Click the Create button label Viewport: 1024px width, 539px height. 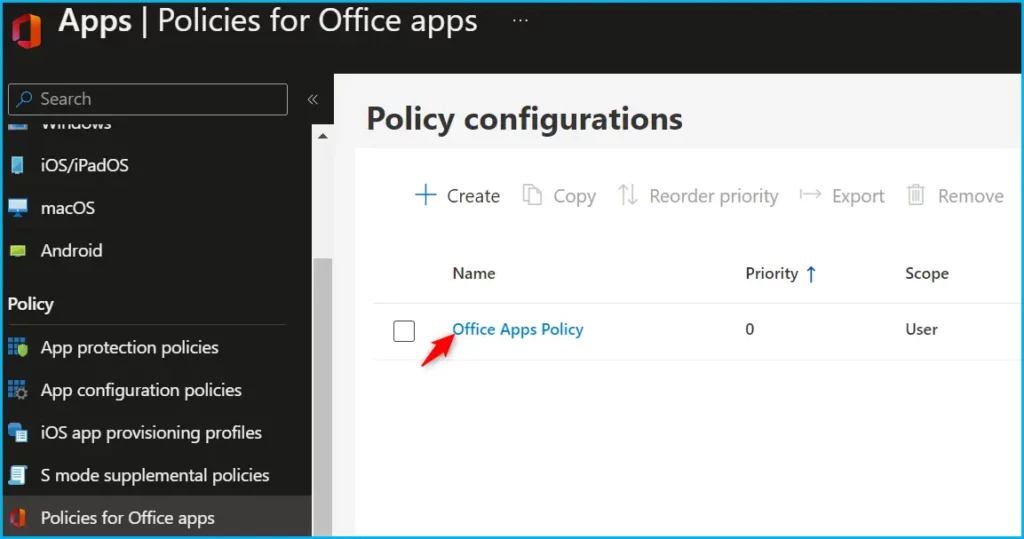473,196
